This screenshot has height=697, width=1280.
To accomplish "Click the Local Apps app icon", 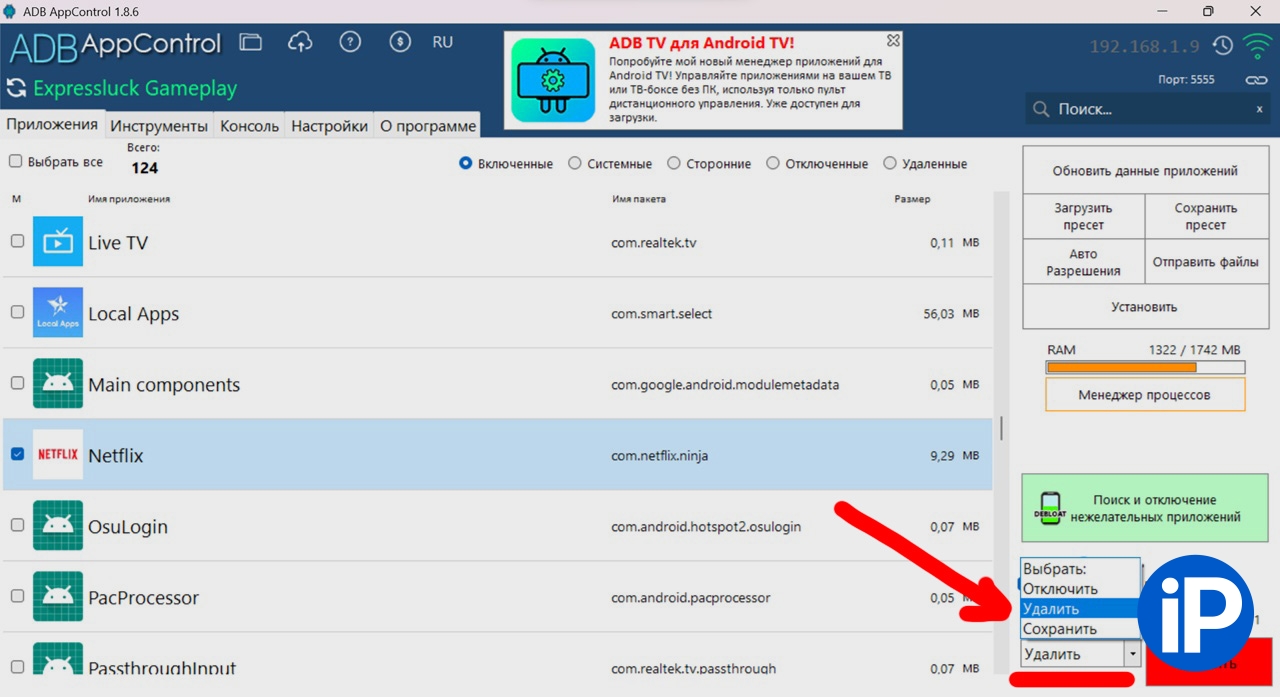I will coord(58,312).
